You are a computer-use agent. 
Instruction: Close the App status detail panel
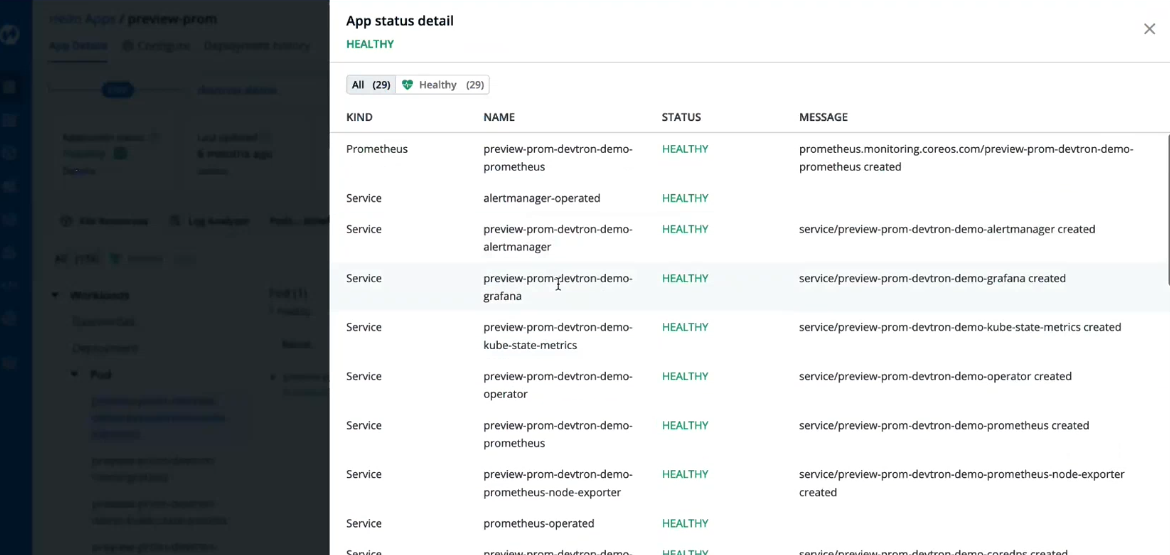pyautogui.click(x=1149, y=29)
